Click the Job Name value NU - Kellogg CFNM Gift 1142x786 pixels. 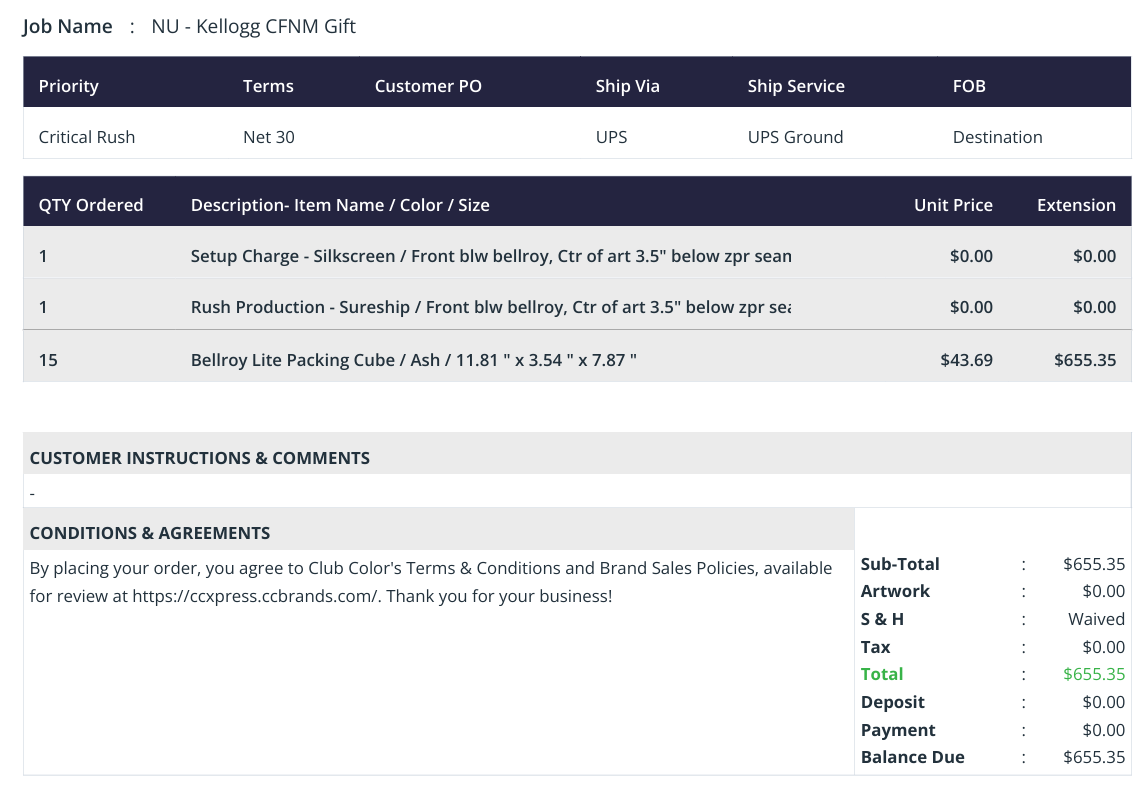tap(253, 26)
